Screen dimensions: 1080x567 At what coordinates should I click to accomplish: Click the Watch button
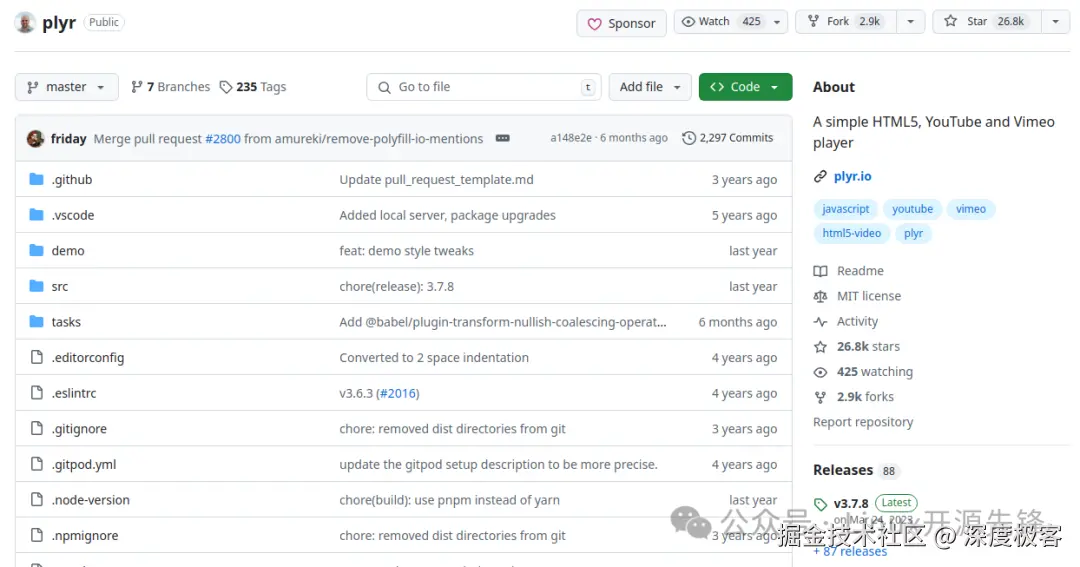[720, 21]
